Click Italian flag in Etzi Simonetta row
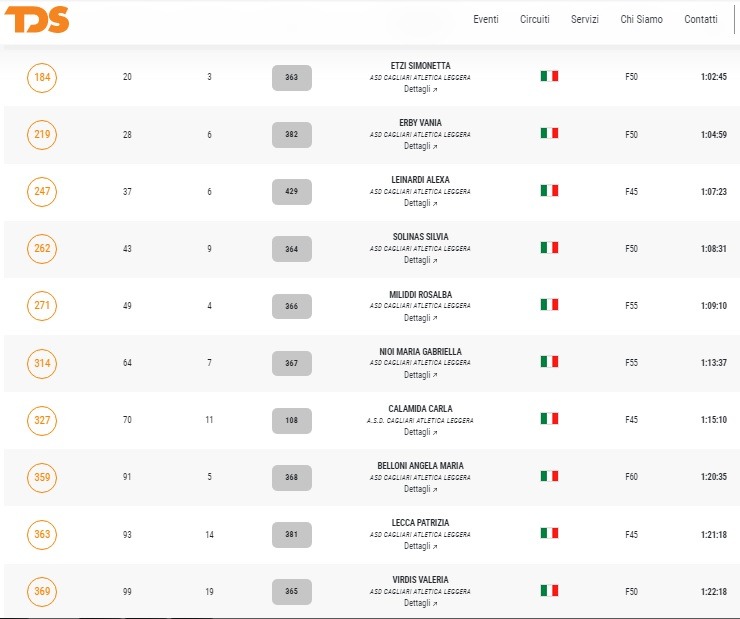The image size is (740, 619). (549, 76)
